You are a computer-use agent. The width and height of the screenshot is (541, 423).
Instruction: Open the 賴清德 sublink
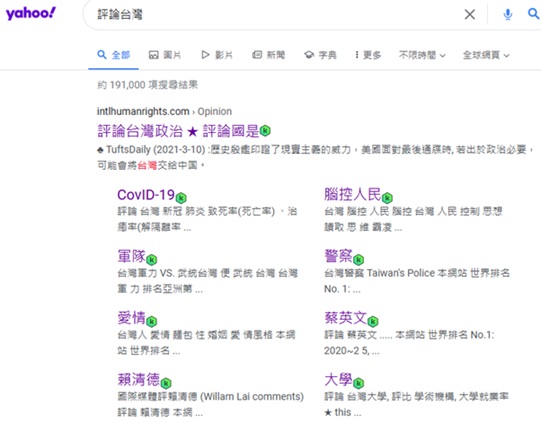click(x=139, y=380)
